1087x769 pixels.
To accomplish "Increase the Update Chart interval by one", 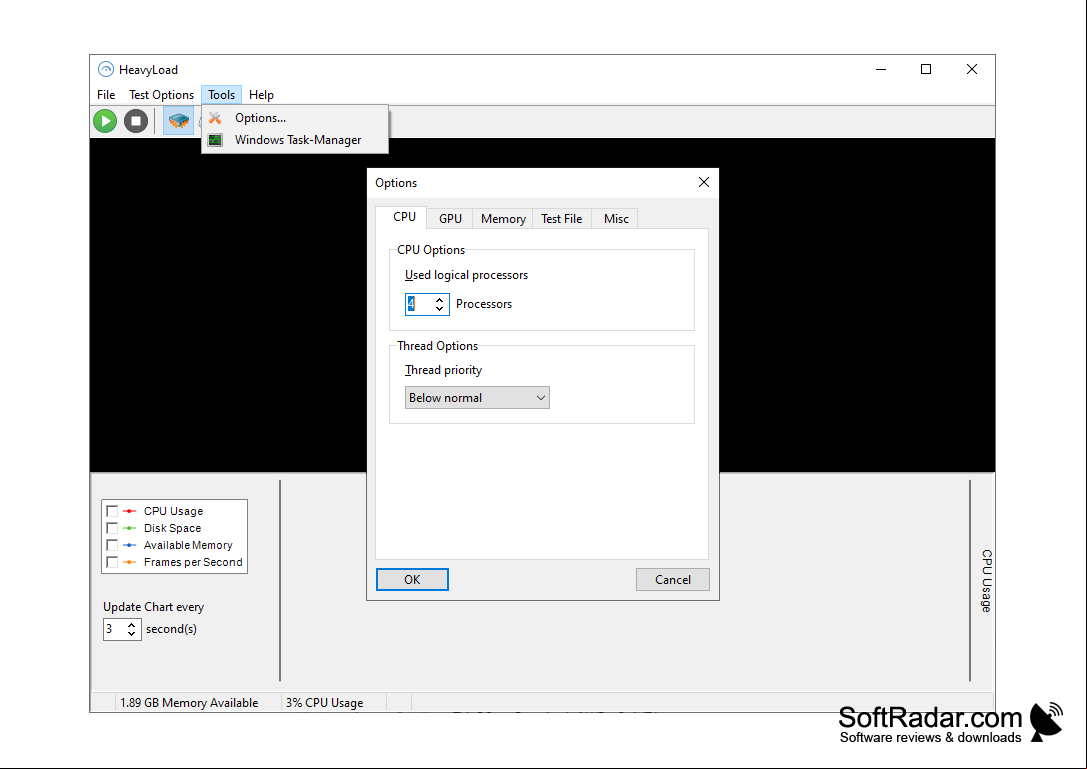I will pos(132,625).
